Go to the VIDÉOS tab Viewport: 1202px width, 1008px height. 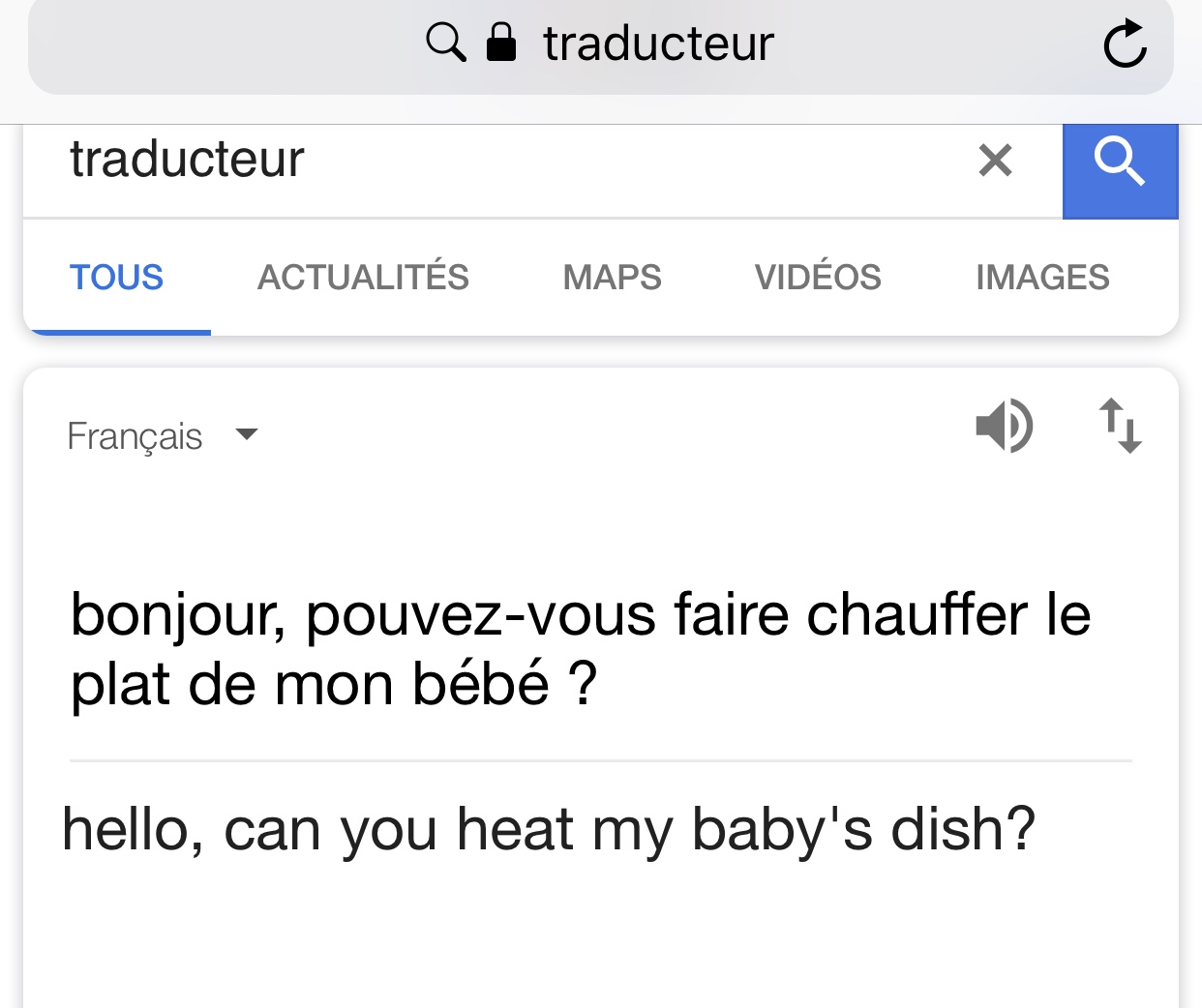point(818,278)
